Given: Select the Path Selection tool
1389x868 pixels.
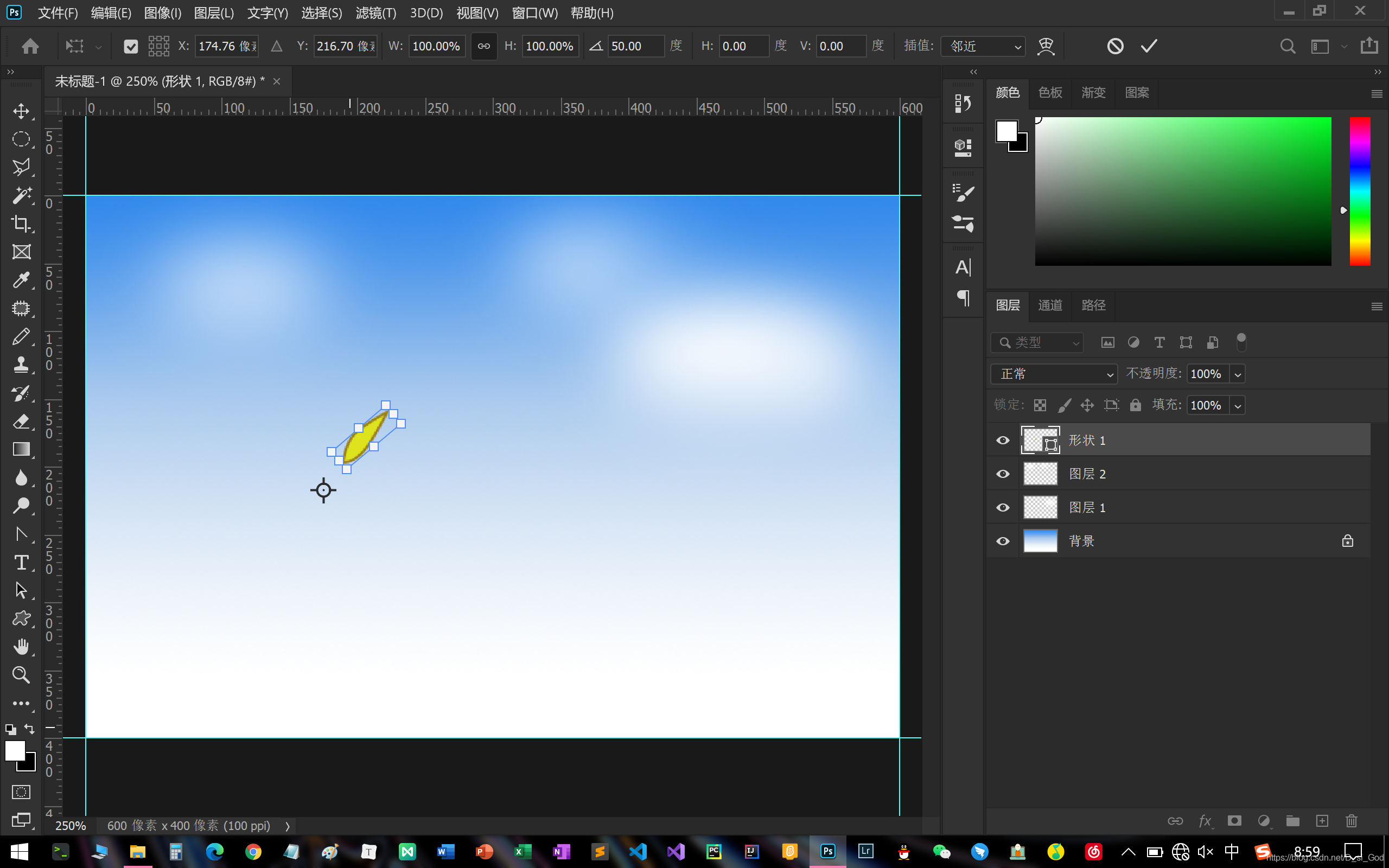Looking at the screenshot, I should [x=21, y=590].
